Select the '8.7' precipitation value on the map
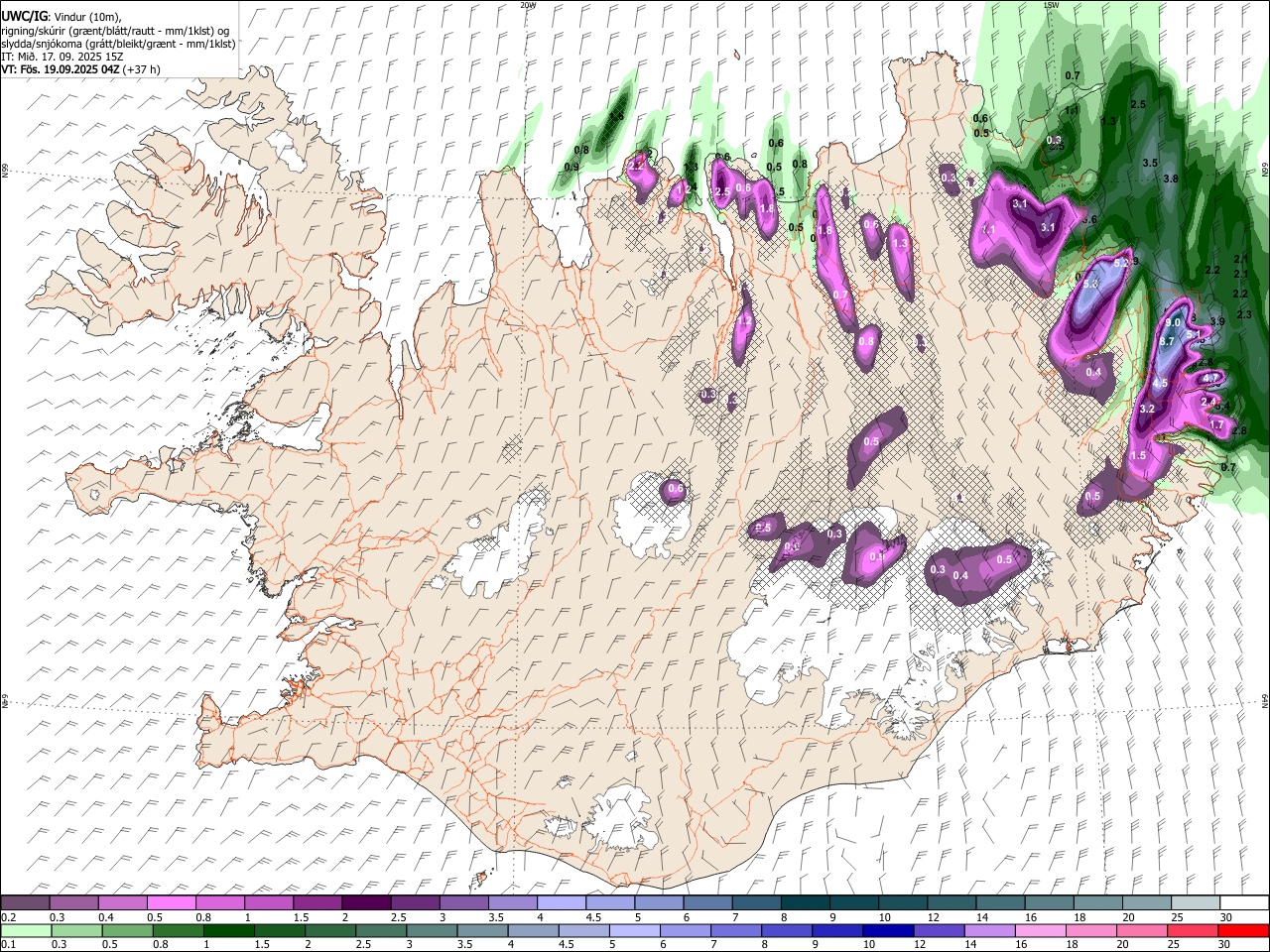 (1167, 341)
